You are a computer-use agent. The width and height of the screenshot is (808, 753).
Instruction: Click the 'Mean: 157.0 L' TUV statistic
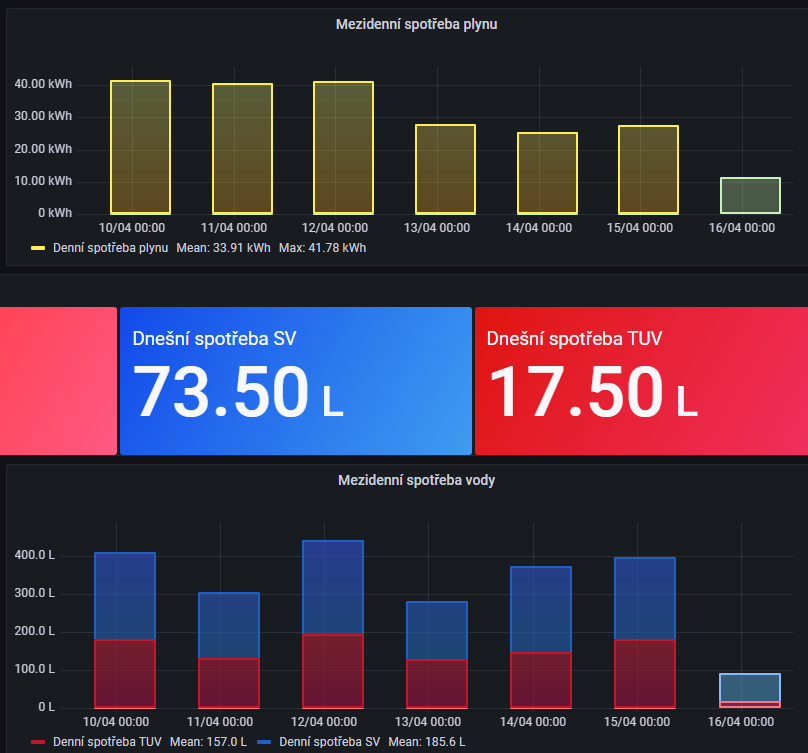point(210,742)
